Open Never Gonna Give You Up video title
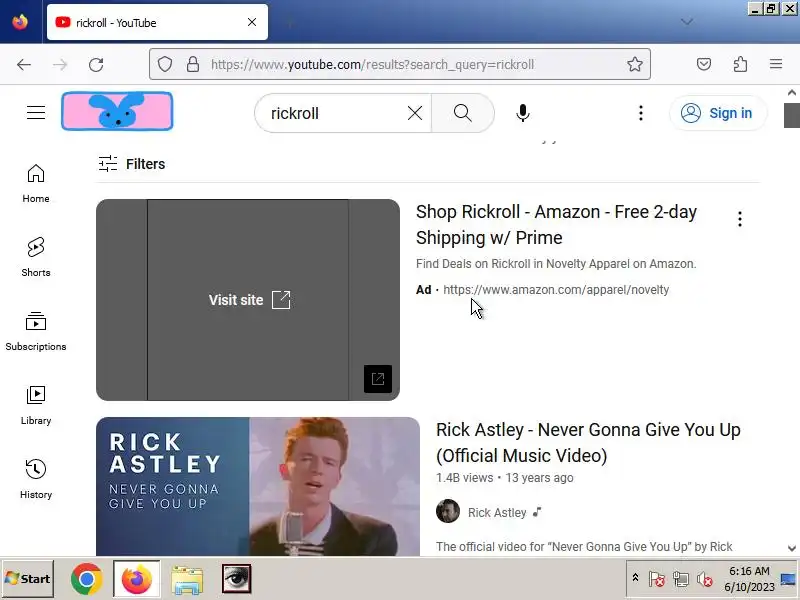 [x=588, y=442]
